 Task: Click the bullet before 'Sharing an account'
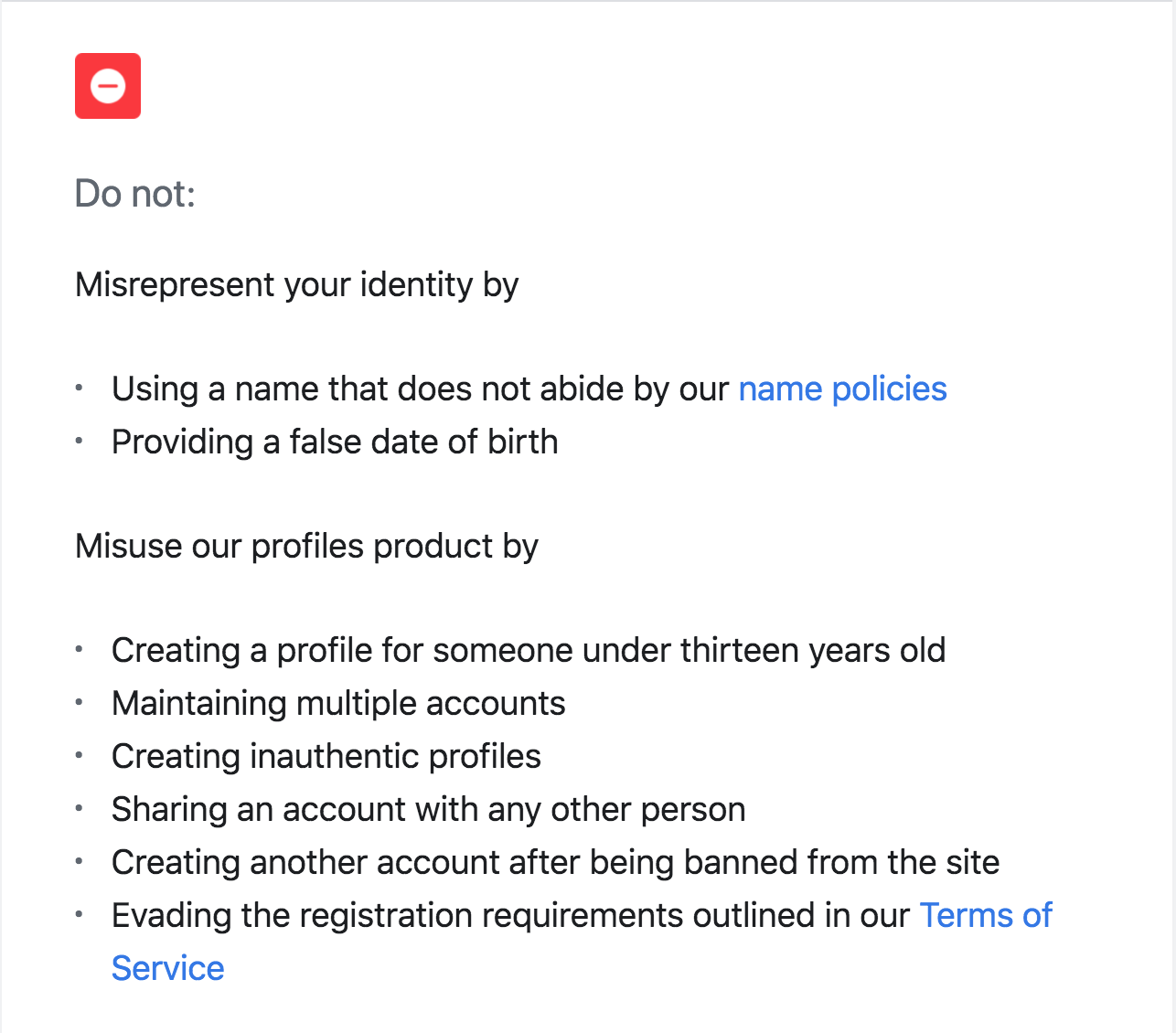point(80,809)
